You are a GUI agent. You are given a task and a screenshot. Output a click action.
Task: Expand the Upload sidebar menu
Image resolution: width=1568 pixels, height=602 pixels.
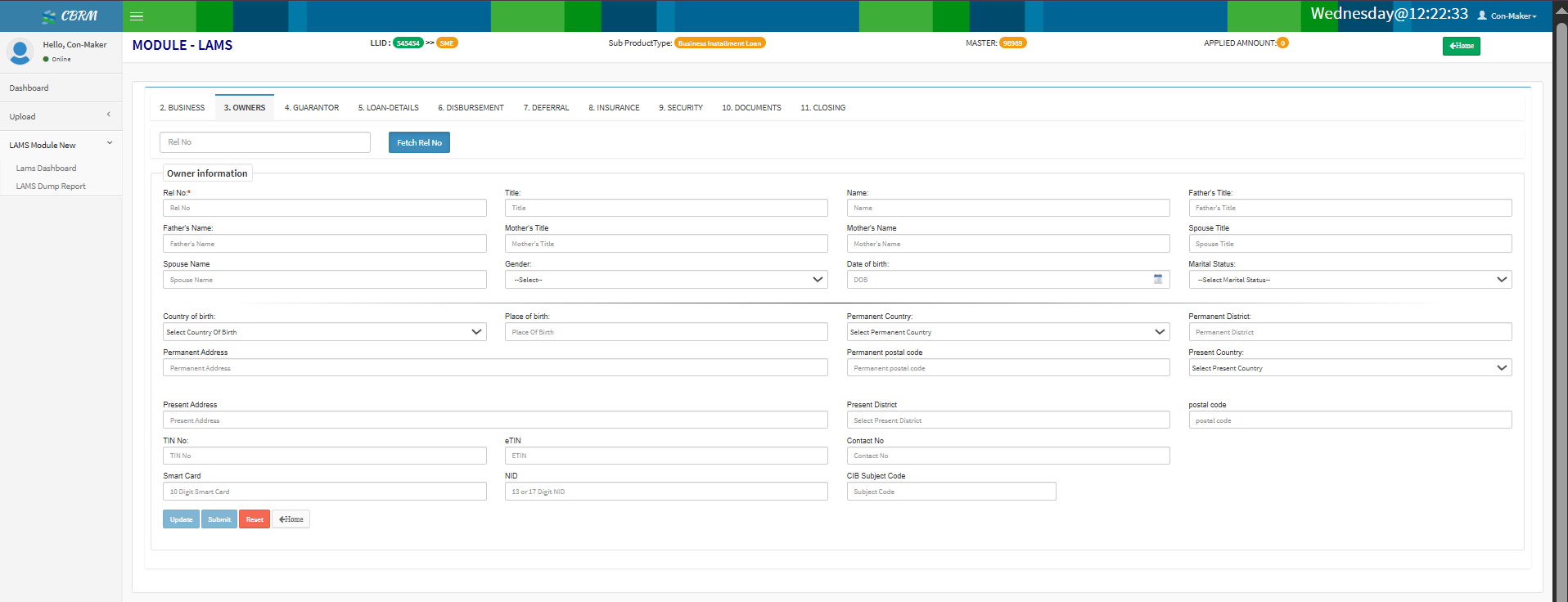click(61, 116)
